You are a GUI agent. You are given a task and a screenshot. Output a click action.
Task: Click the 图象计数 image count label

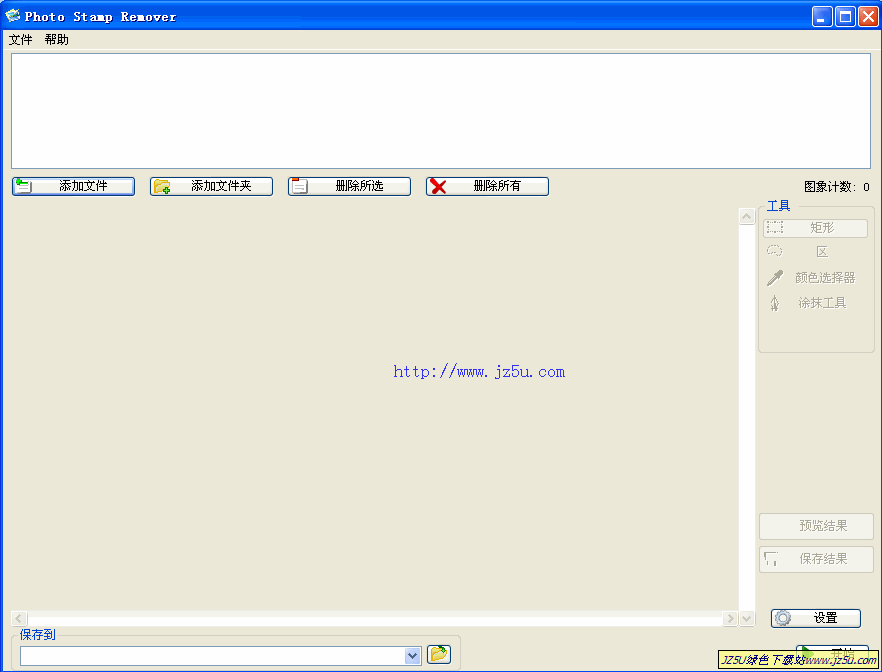pos(836,187)
